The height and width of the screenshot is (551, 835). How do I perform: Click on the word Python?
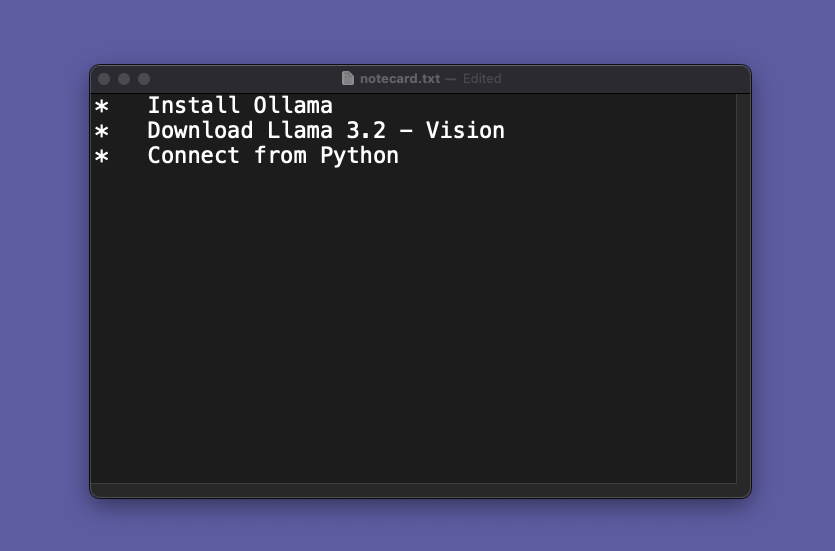(359, 155)
